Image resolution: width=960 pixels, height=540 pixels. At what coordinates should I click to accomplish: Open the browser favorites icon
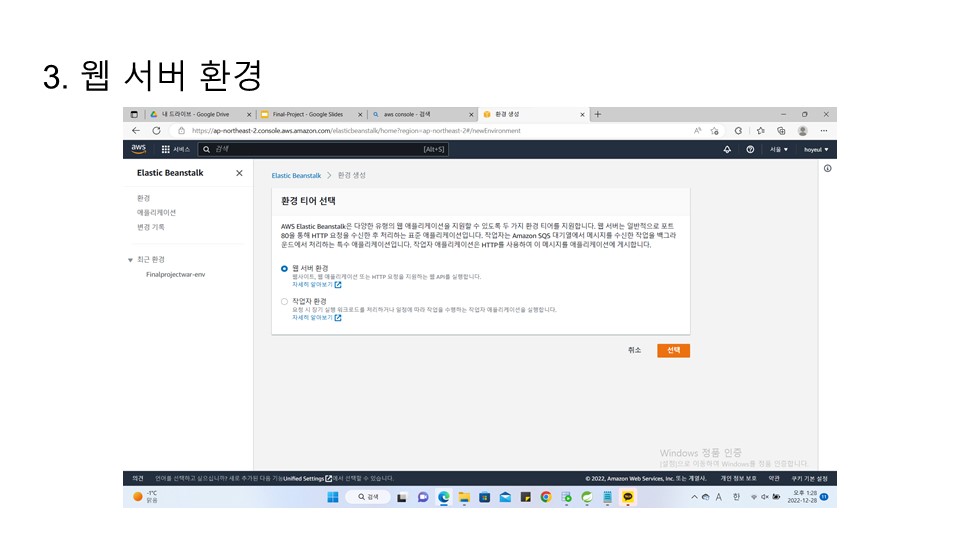[760, 130]
